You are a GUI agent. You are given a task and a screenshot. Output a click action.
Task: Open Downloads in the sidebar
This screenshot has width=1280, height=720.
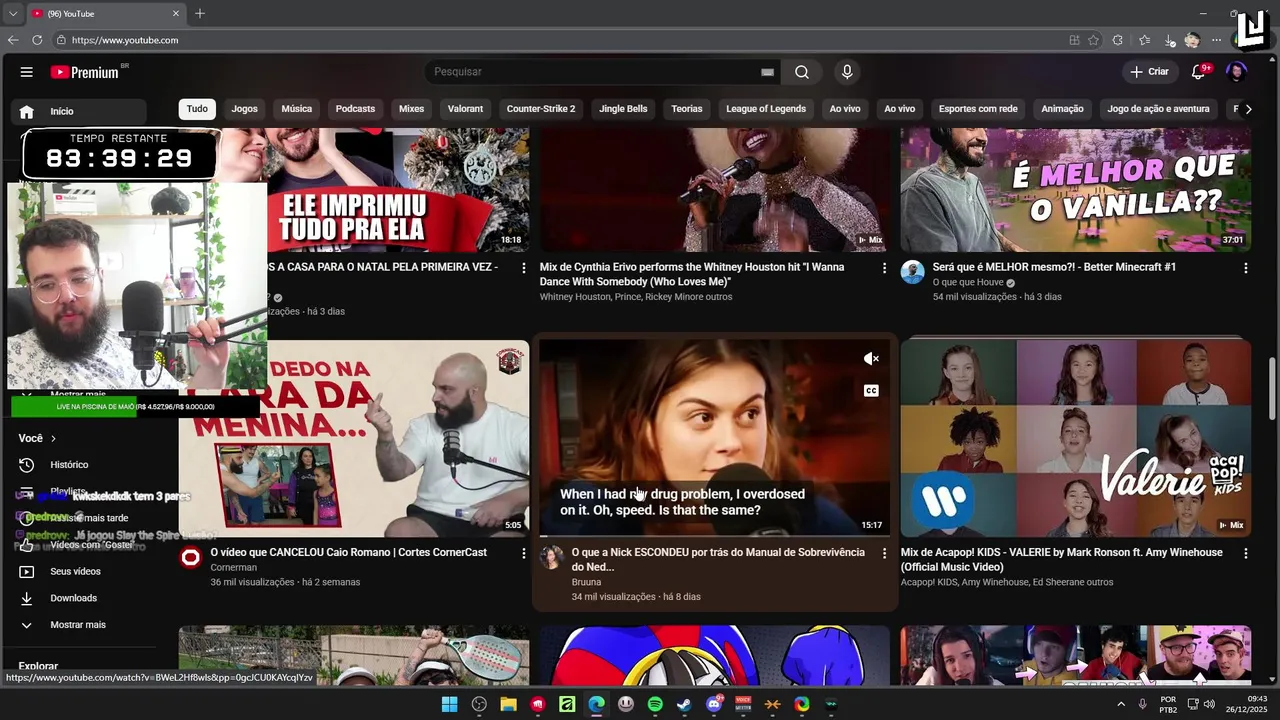click(73, 598)
